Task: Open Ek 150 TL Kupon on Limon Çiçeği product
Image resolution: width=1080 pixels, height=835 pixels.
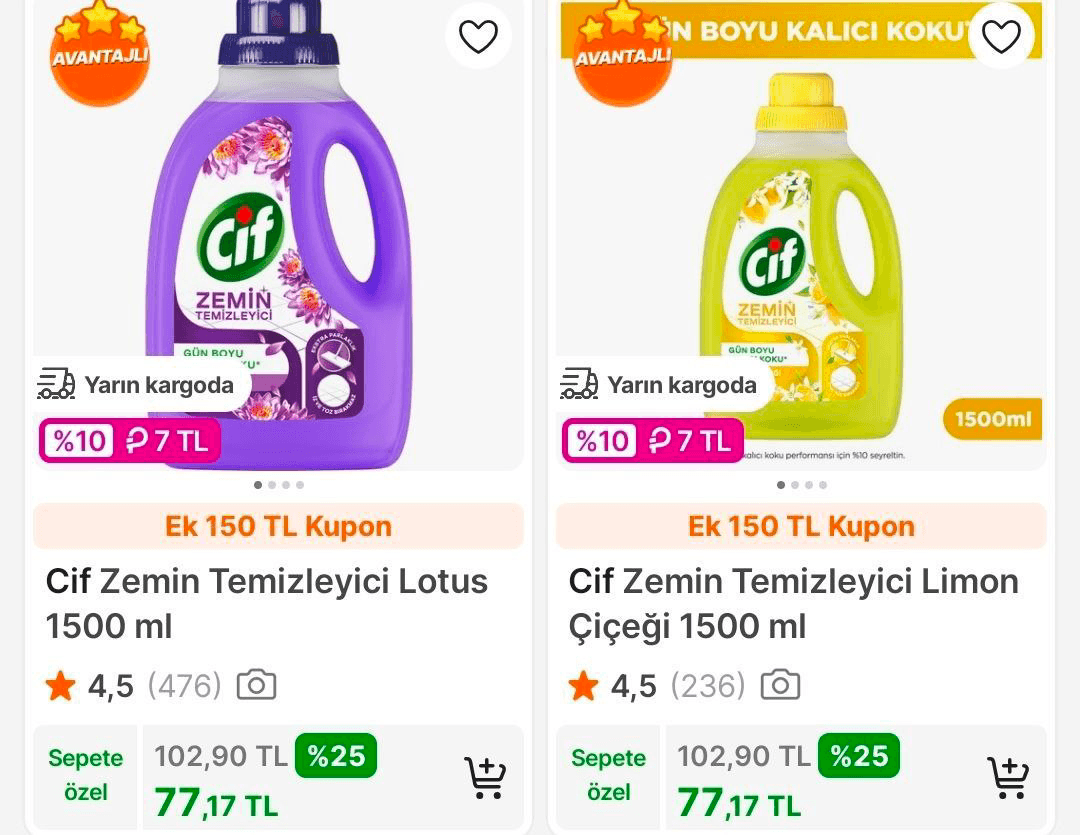Action: click(801, 526)
